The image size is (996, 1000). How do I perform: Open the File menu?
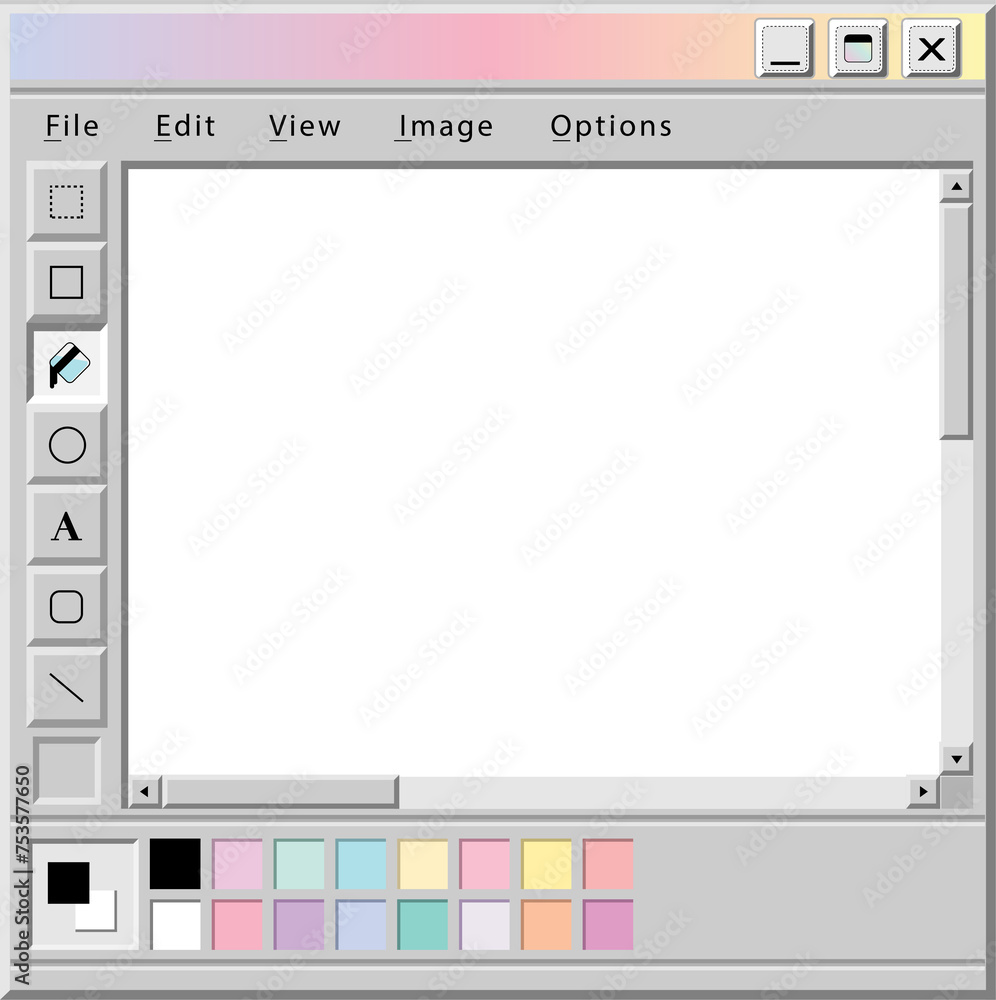pos(72,126)
